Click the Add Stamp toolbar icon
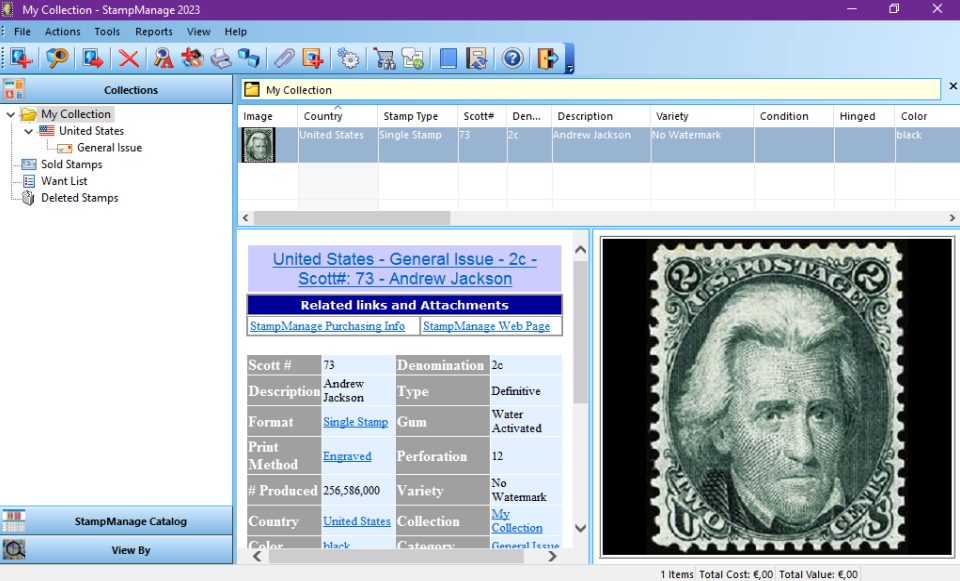960x581 pixels. [21, 58]
